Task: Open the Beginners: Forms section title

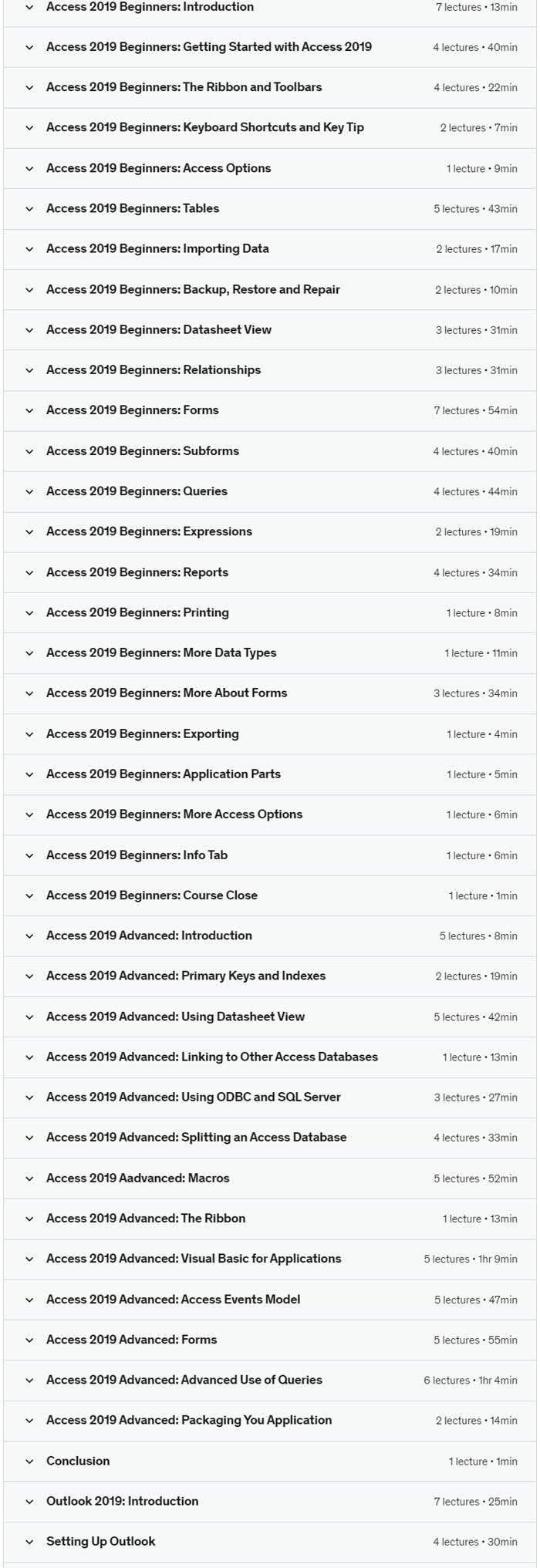Action: coord(133,410)
